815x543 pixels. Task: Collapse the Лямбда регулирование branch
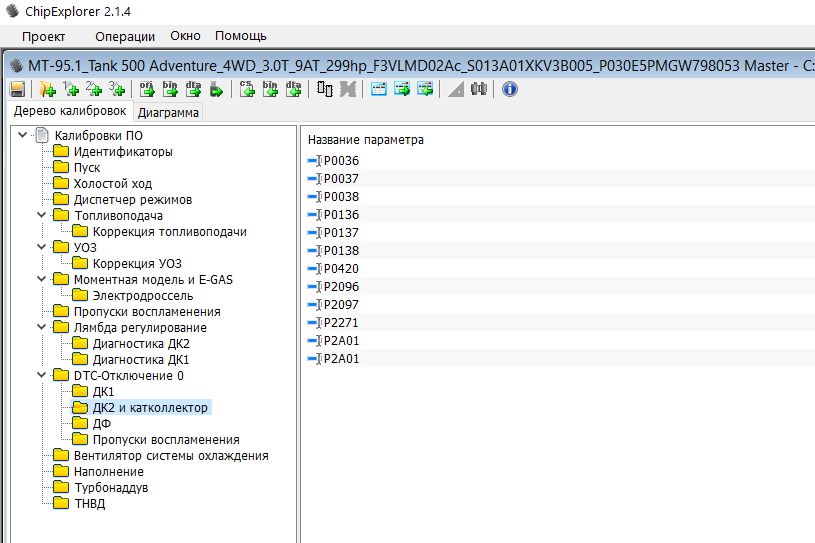click(41, 328)
